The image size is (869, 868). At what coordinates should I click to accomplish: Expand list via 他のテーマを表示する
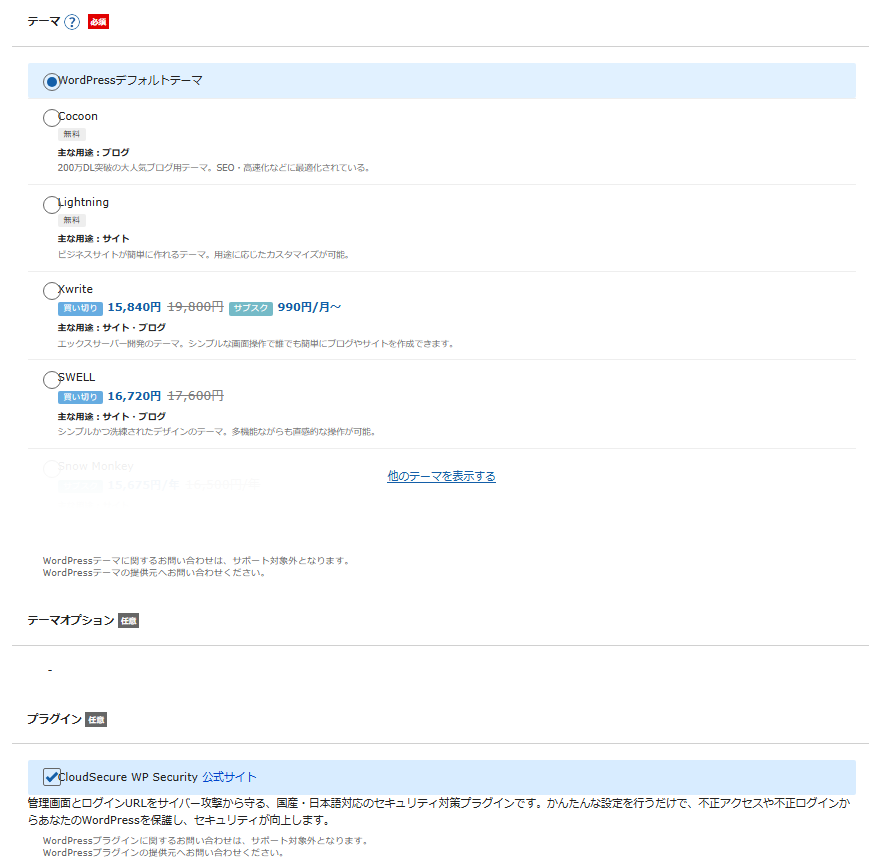click(x=441, y=476)
